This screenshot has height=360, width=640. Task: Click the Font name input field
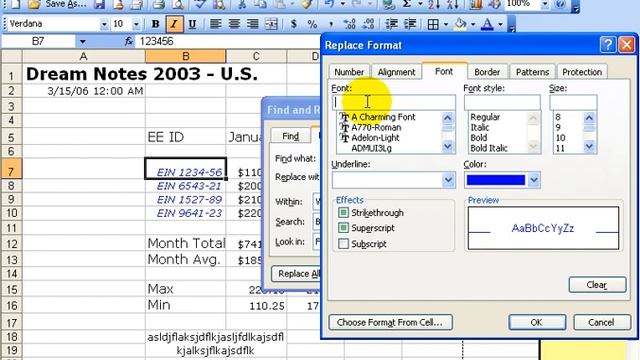tap(393, 102)
